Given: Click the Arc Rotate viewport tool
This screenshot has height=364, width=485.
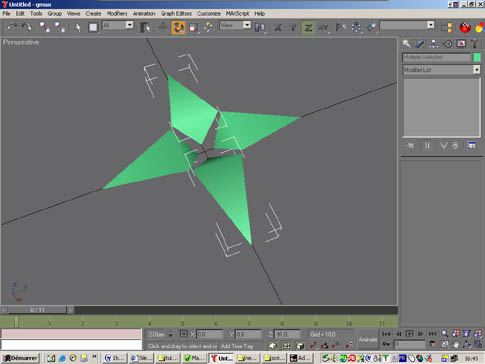Looking at the screenshot, I should [467, 344].
